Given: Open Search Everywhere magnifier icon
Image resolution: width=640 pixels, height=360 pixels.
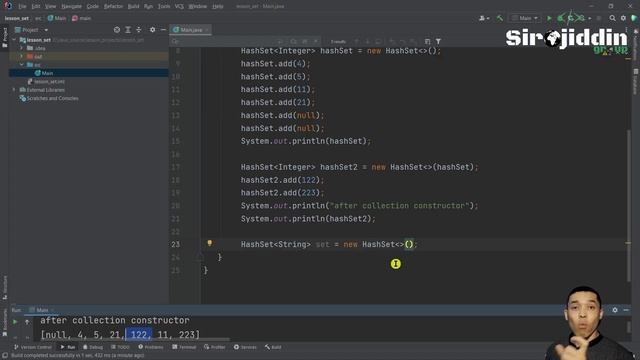Looking at the screenshot, I should [612, 18].
